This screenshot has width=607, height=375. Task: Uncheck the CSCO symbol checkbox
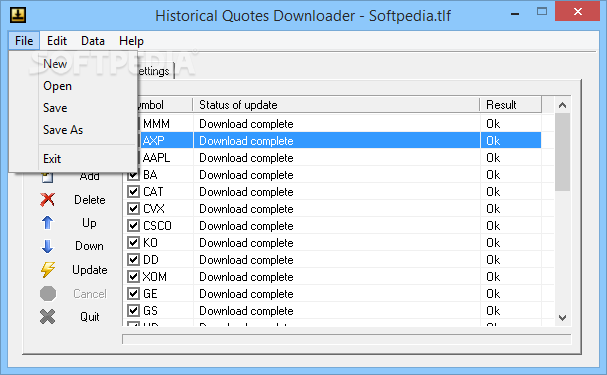tap(134, 226)
